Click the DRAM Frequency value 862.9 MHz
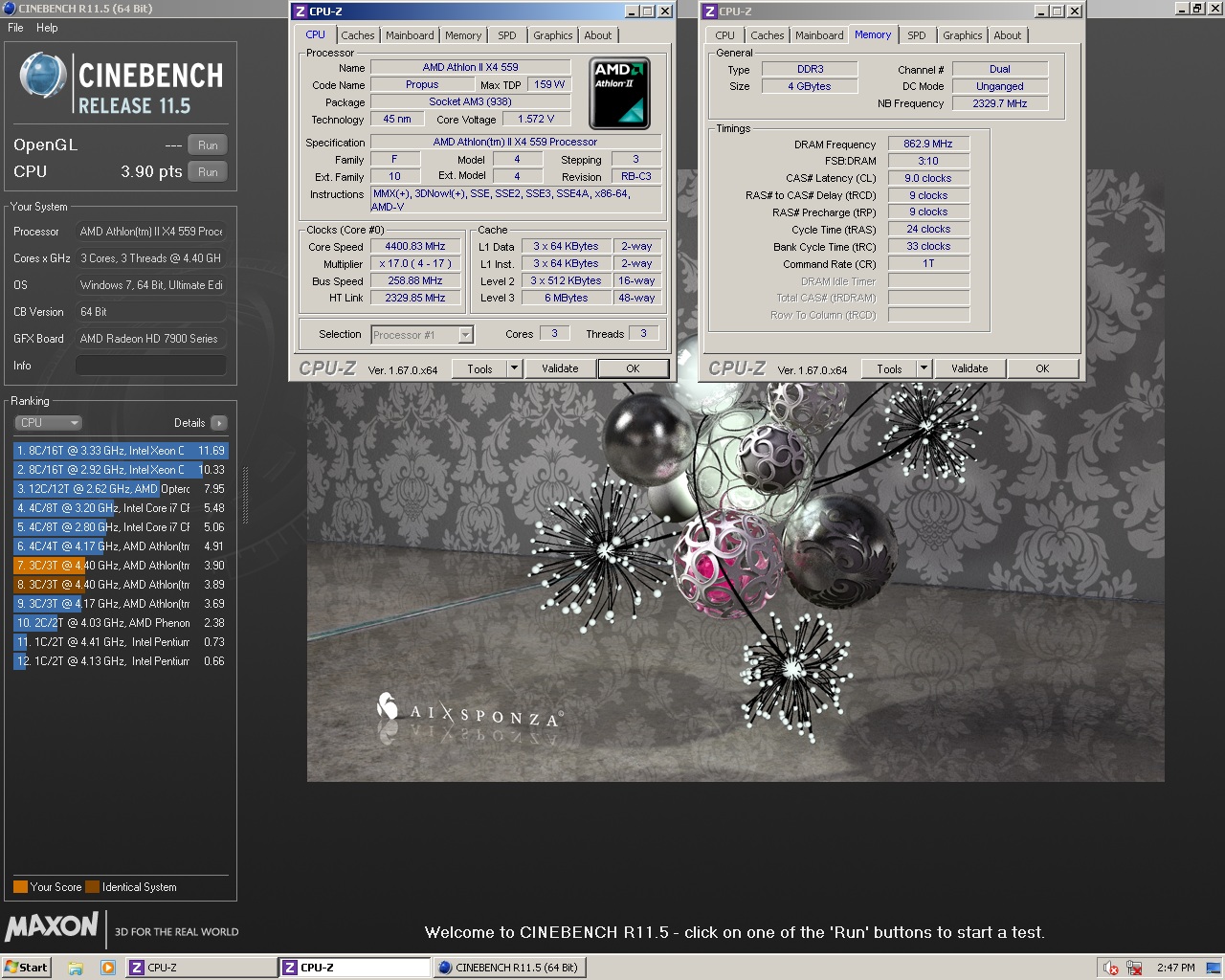 click(928, 144)
